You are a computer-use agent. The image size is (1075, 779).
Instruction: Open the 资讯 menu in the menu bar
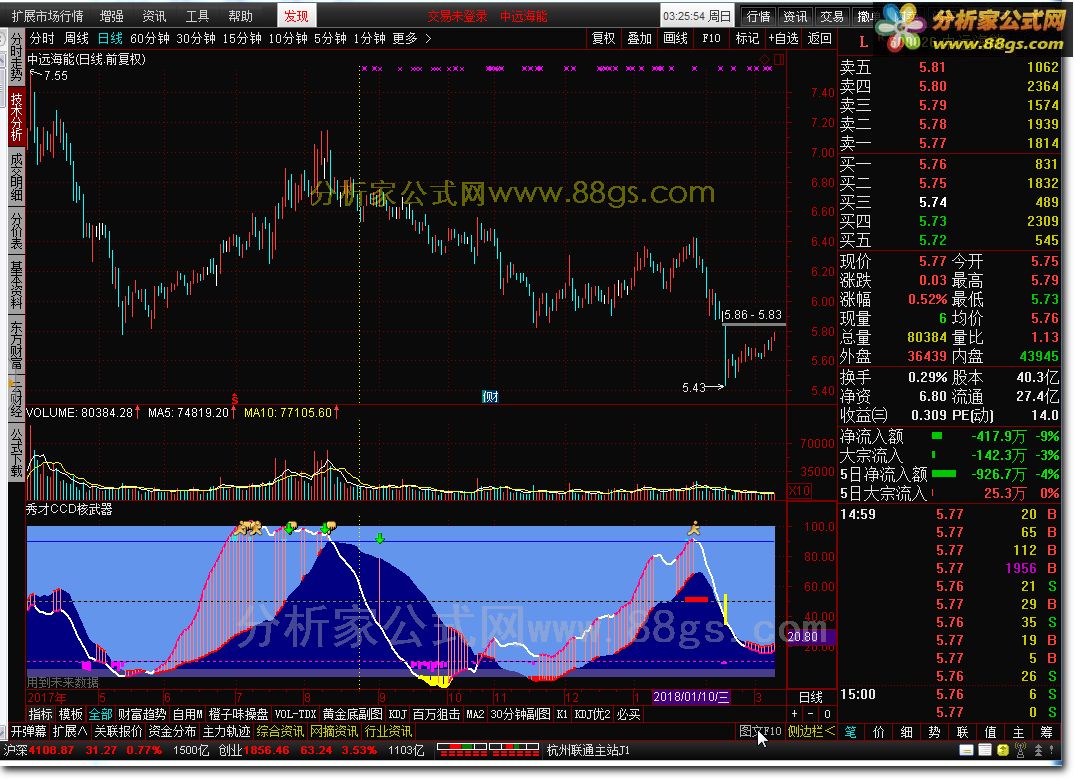(154, 16)
